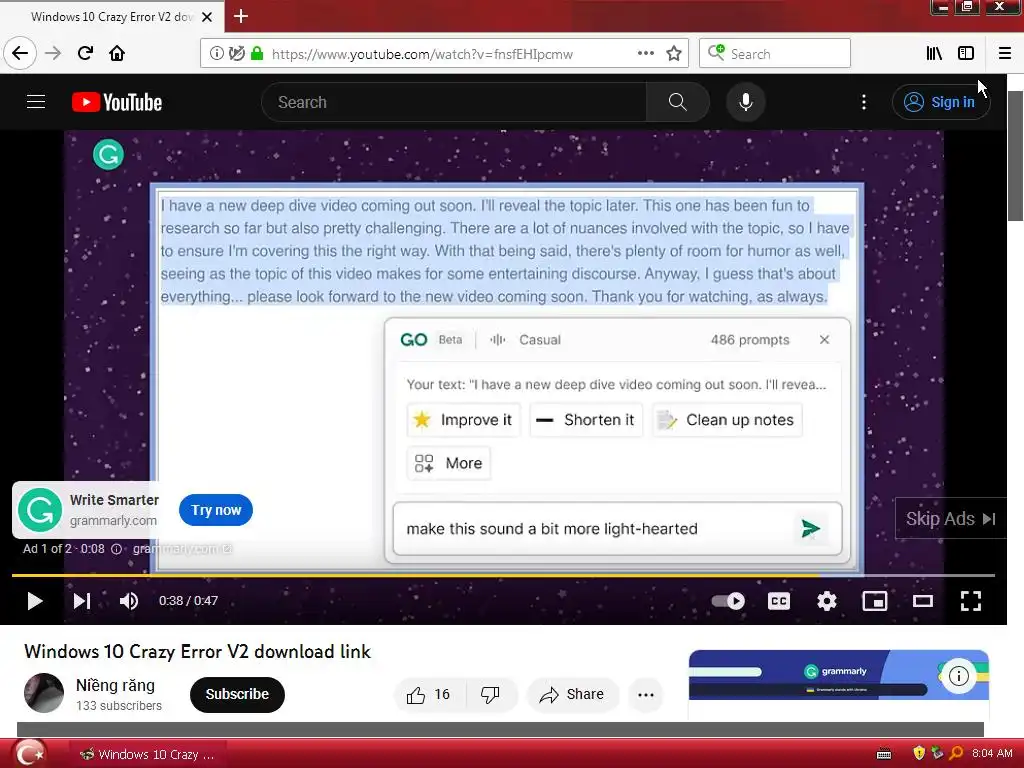Enter full screen mode

[x=970, y=601]
